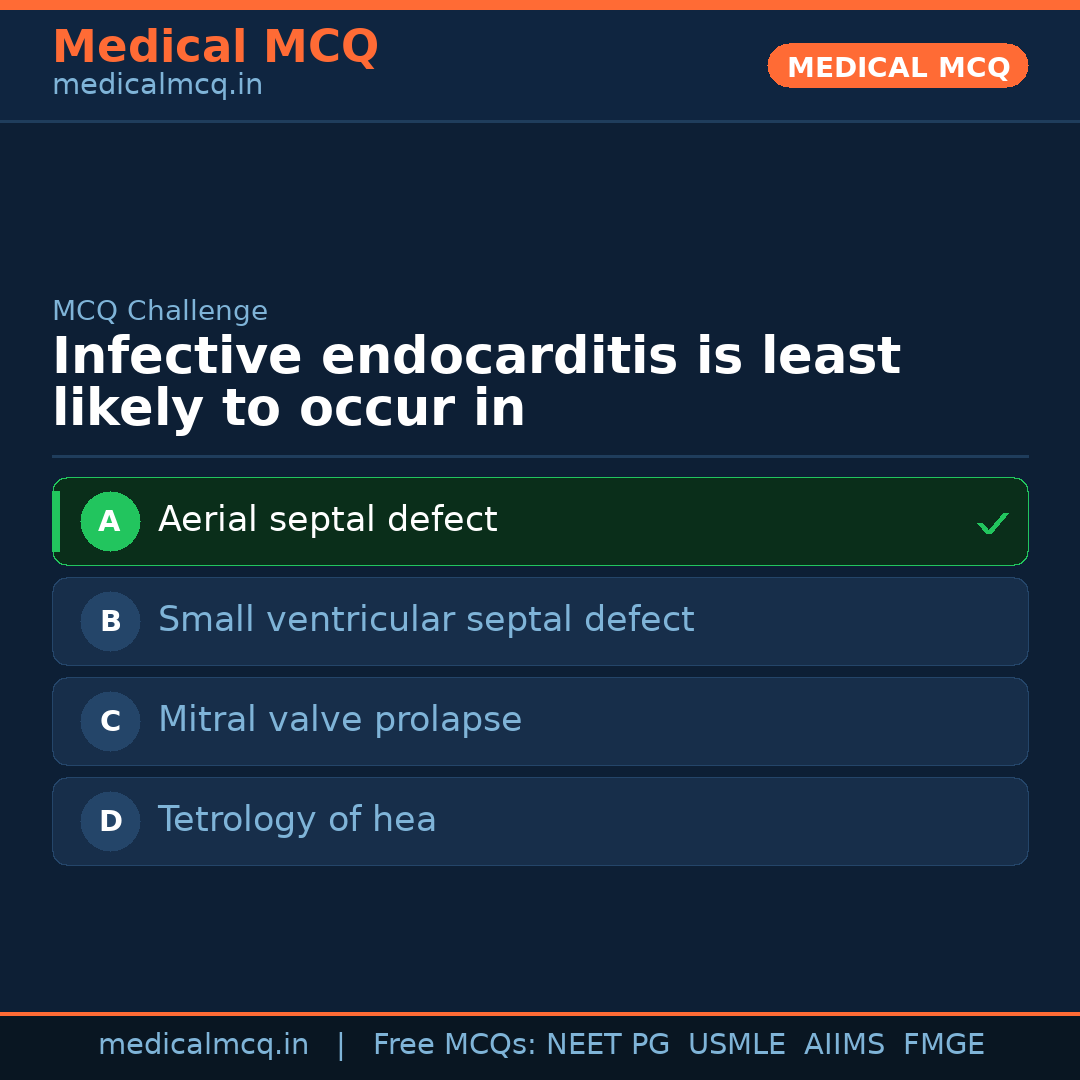Image resolution: width=1080 pixels, height=1080 pixels.
Task: Open medicalmcq.in link under header title
Action: pyautogui.click(x=157, y=86)
